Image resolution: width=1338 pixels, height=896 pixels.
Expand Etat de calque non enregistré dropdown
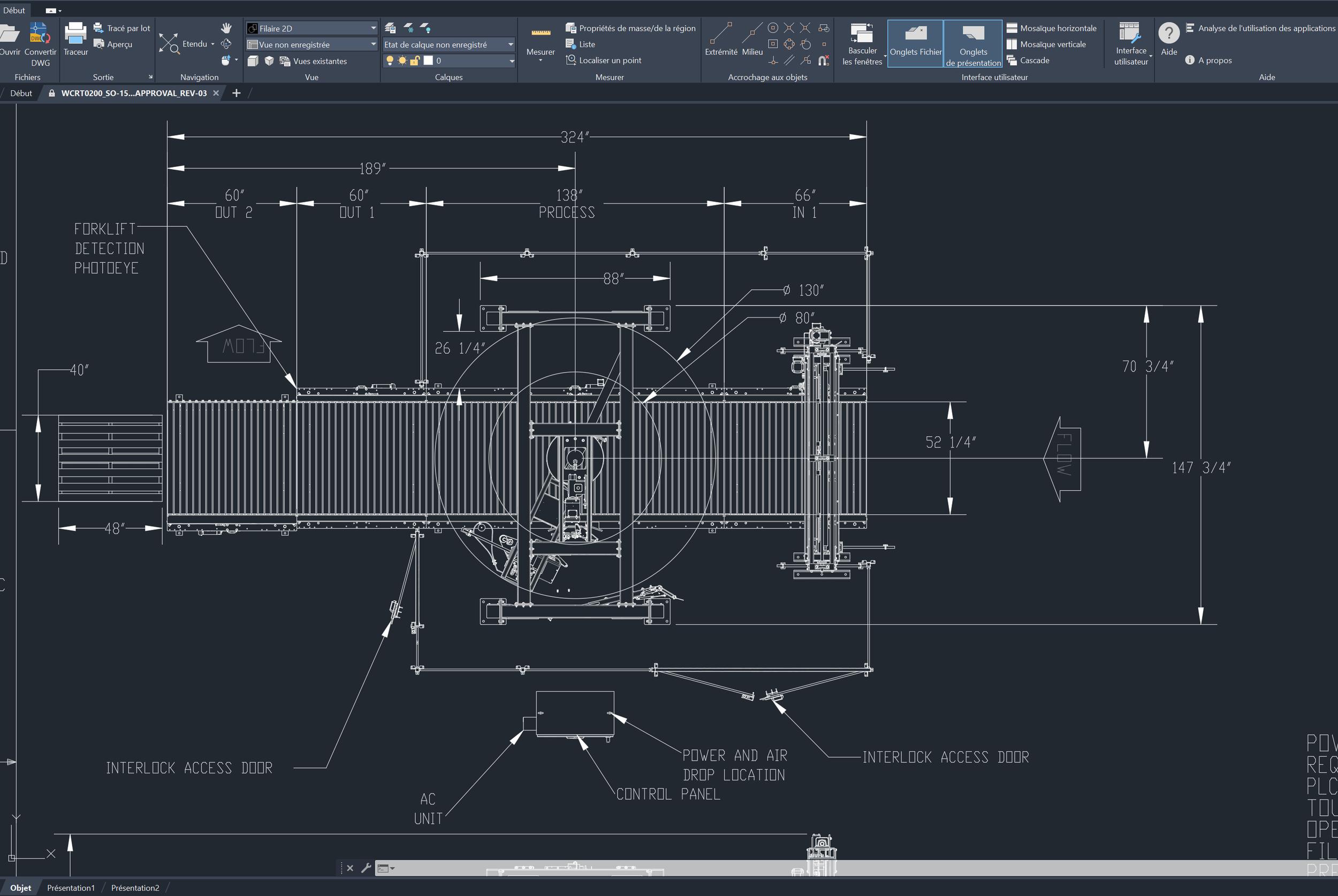tap(510, 44)
